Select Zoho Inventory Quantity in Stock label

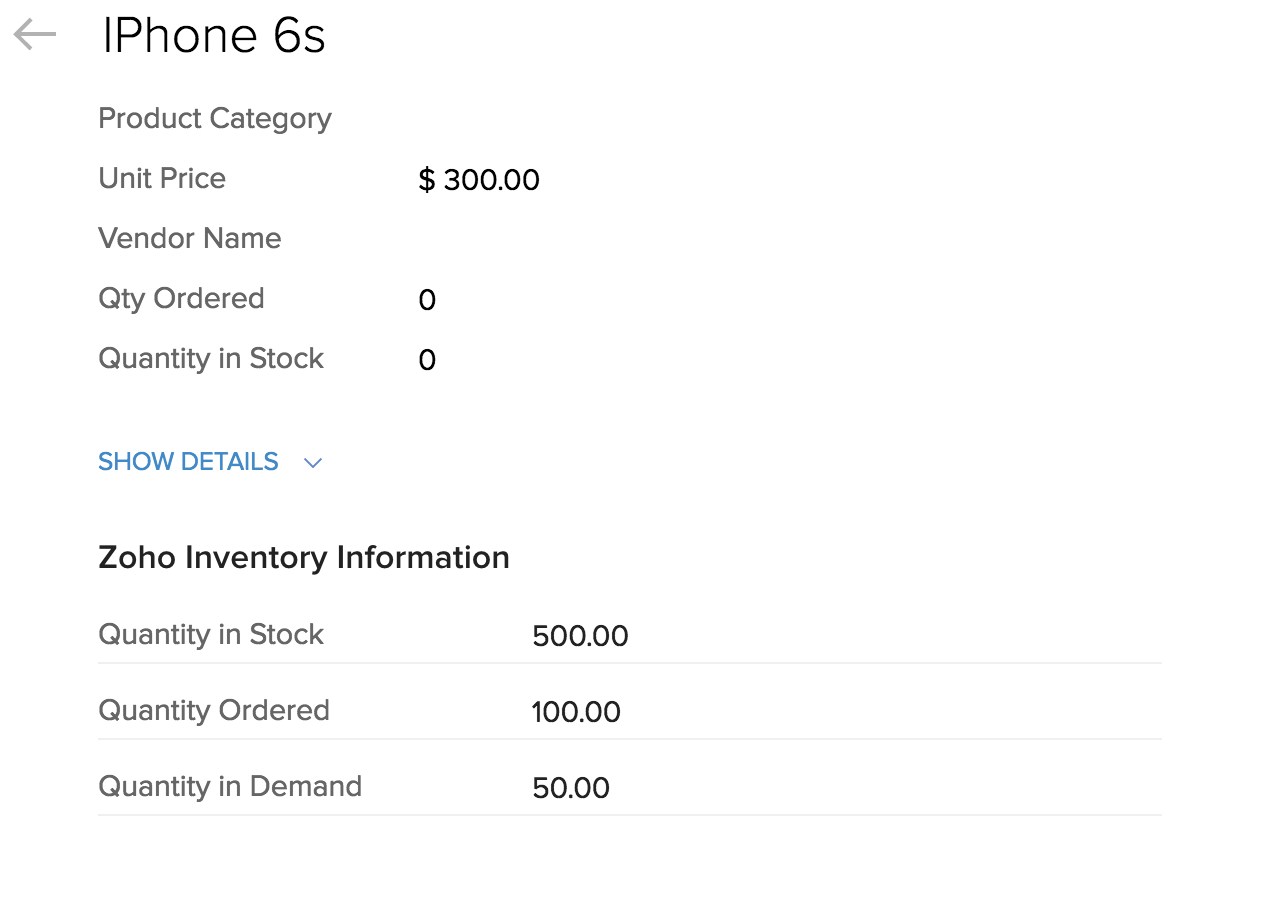(x=211, y=635)
